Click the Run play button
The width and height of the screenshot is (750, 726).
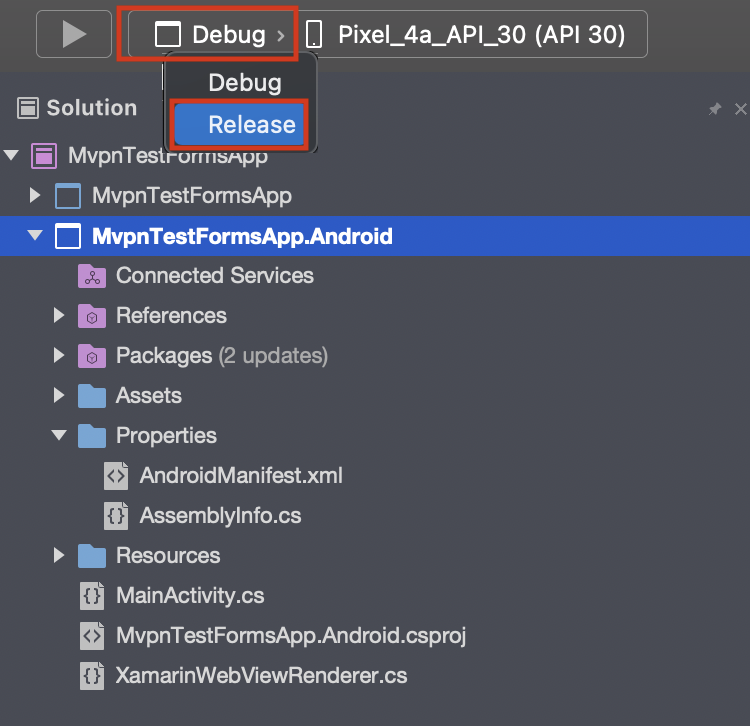74,35
